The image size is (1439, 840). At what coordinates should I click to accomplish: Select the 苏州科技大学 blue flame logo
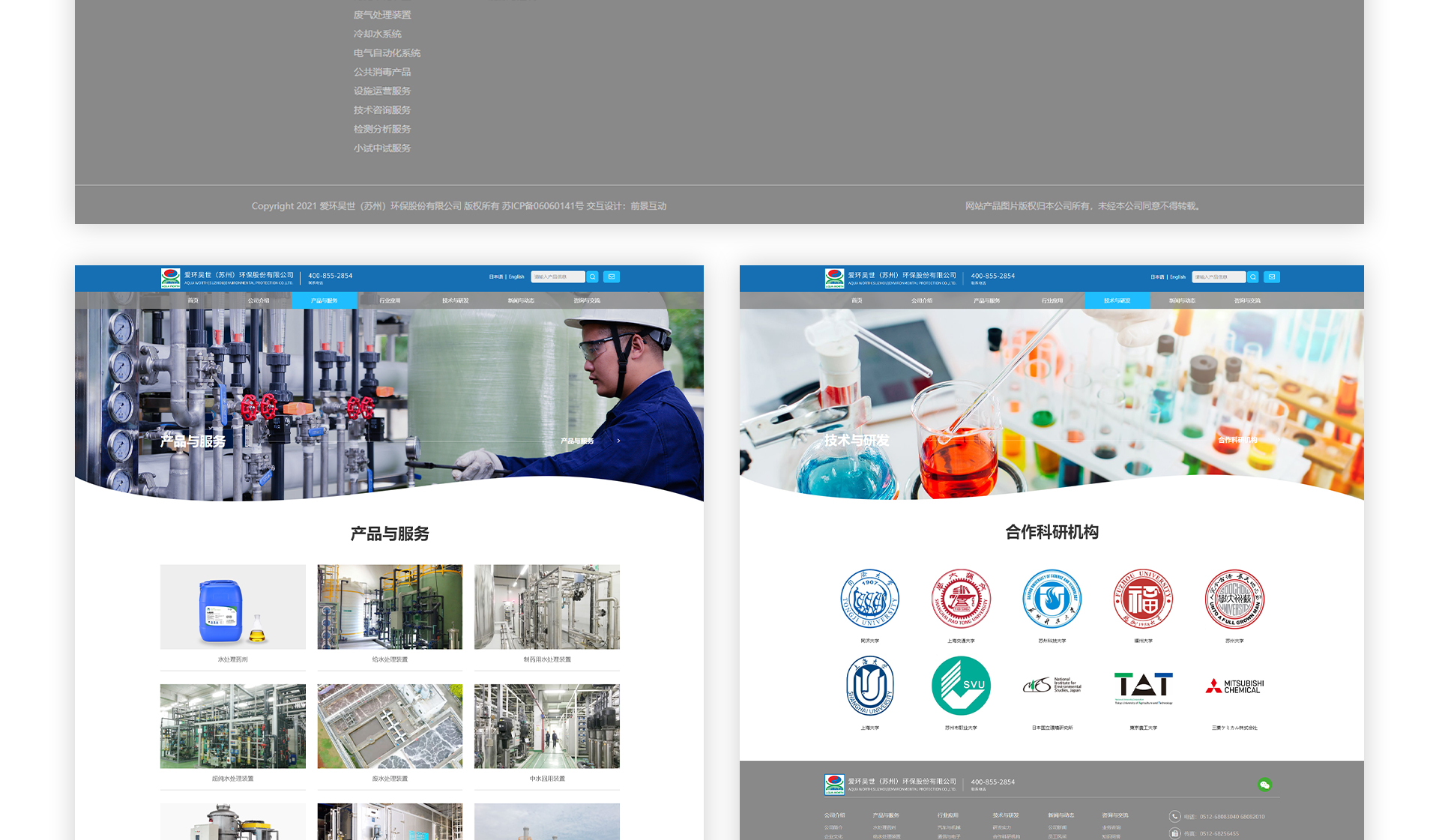1052,599
